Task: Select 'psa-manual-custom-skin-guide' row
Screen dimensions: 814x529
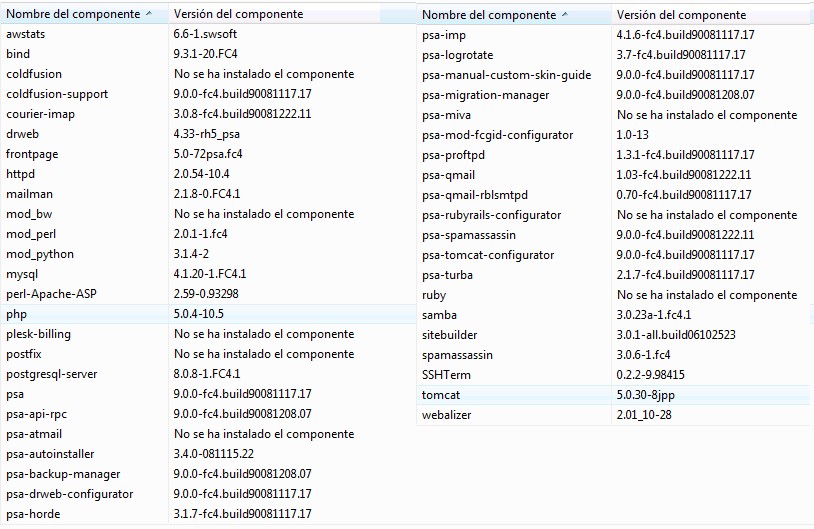Action: click(x=614, y=75)
